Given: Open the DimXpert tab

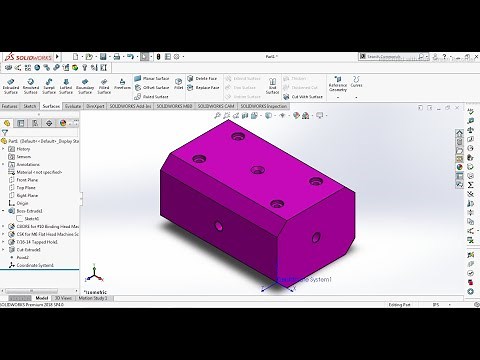Looking at the screenshot, I should (x=95, y=106).
